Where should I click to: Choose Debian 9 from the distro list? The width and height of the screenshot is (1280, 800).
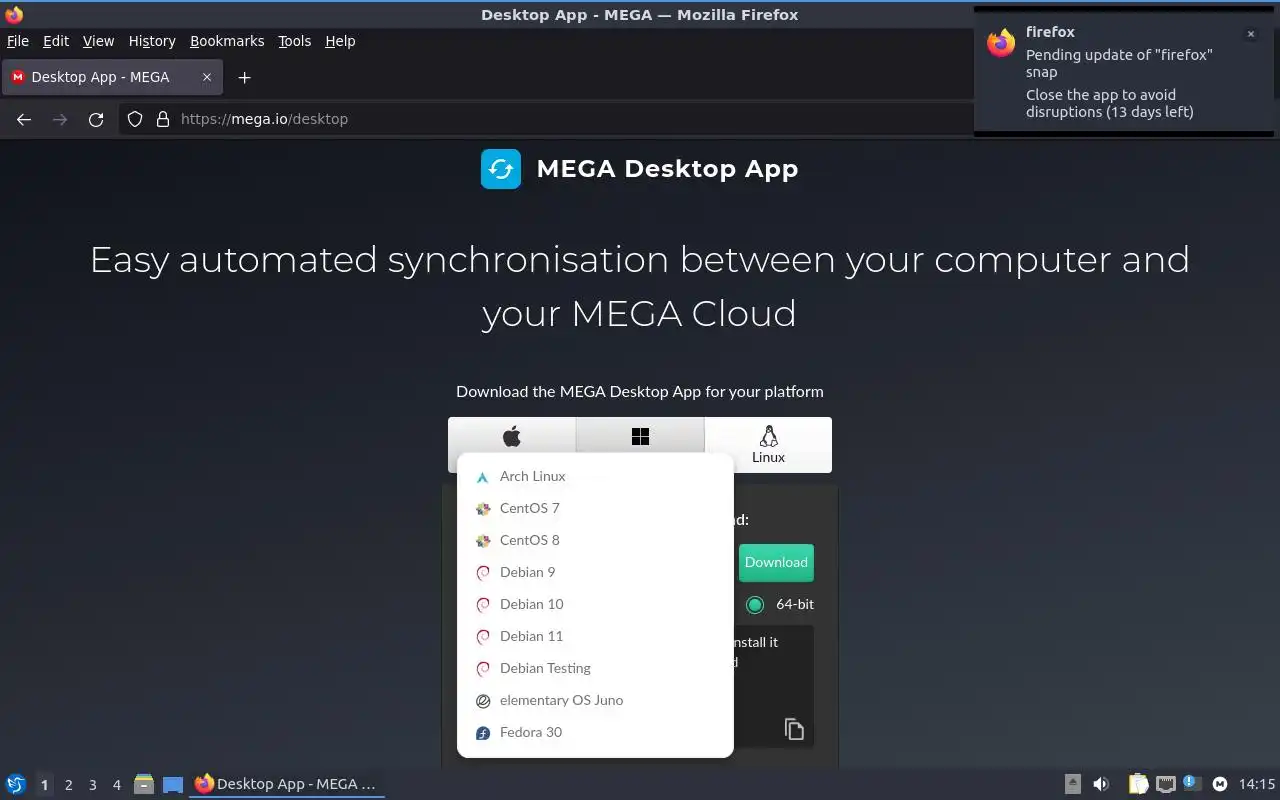point(595,572)
